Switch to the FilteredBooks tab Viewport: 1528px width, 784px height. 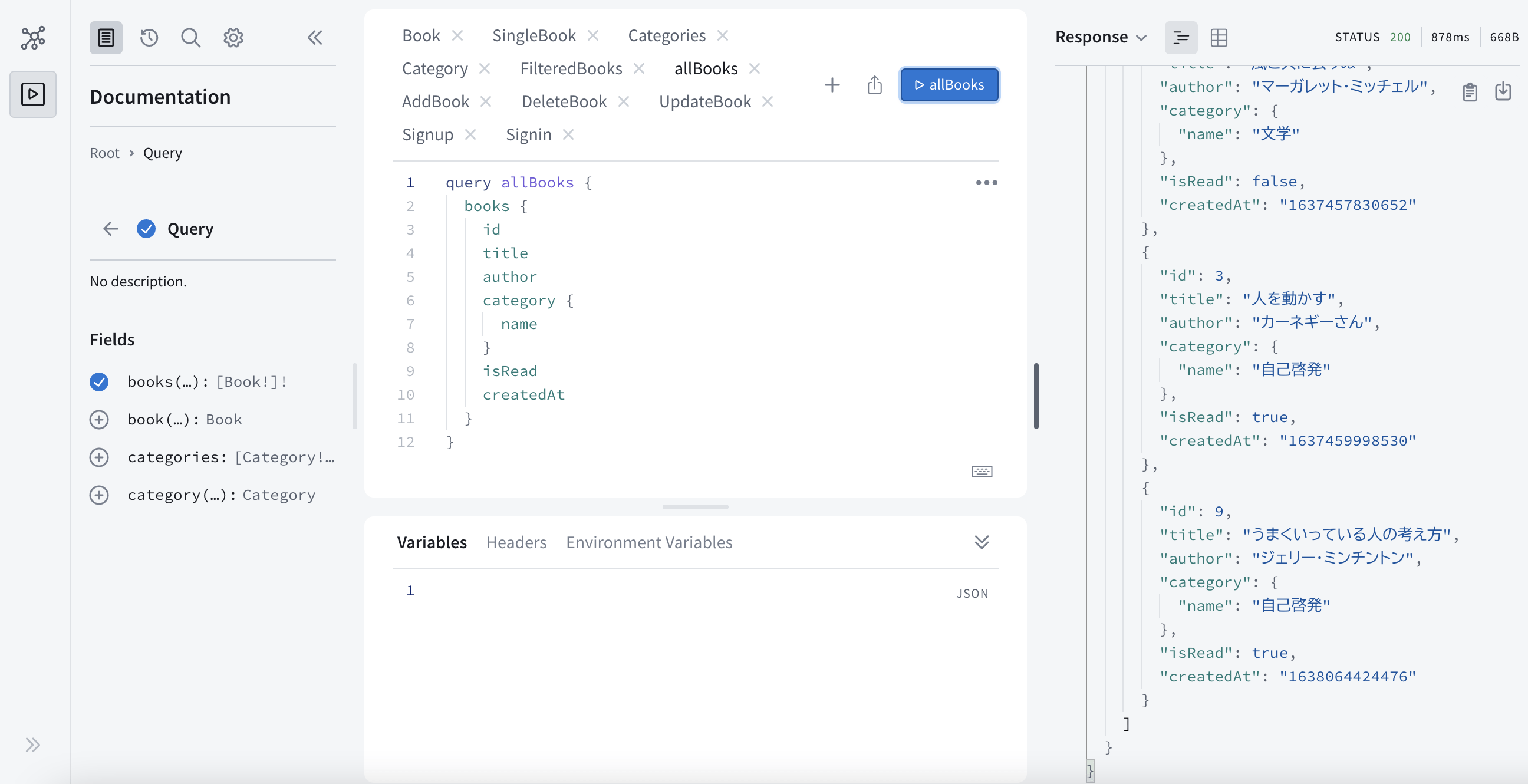571,69
